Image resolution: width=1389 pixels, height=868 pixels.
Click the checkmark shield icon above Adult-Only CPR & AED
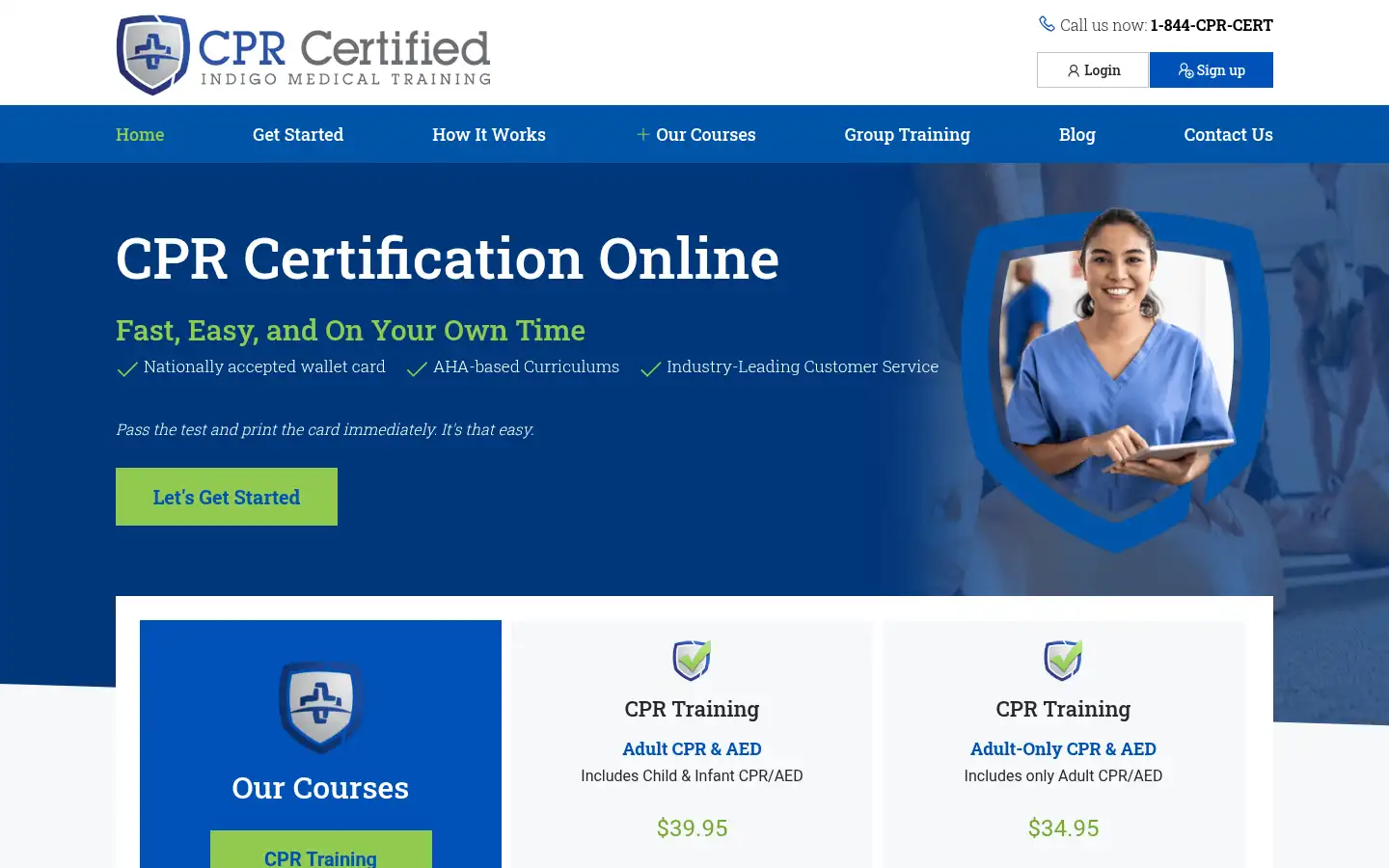click(x=1063, y=661)
